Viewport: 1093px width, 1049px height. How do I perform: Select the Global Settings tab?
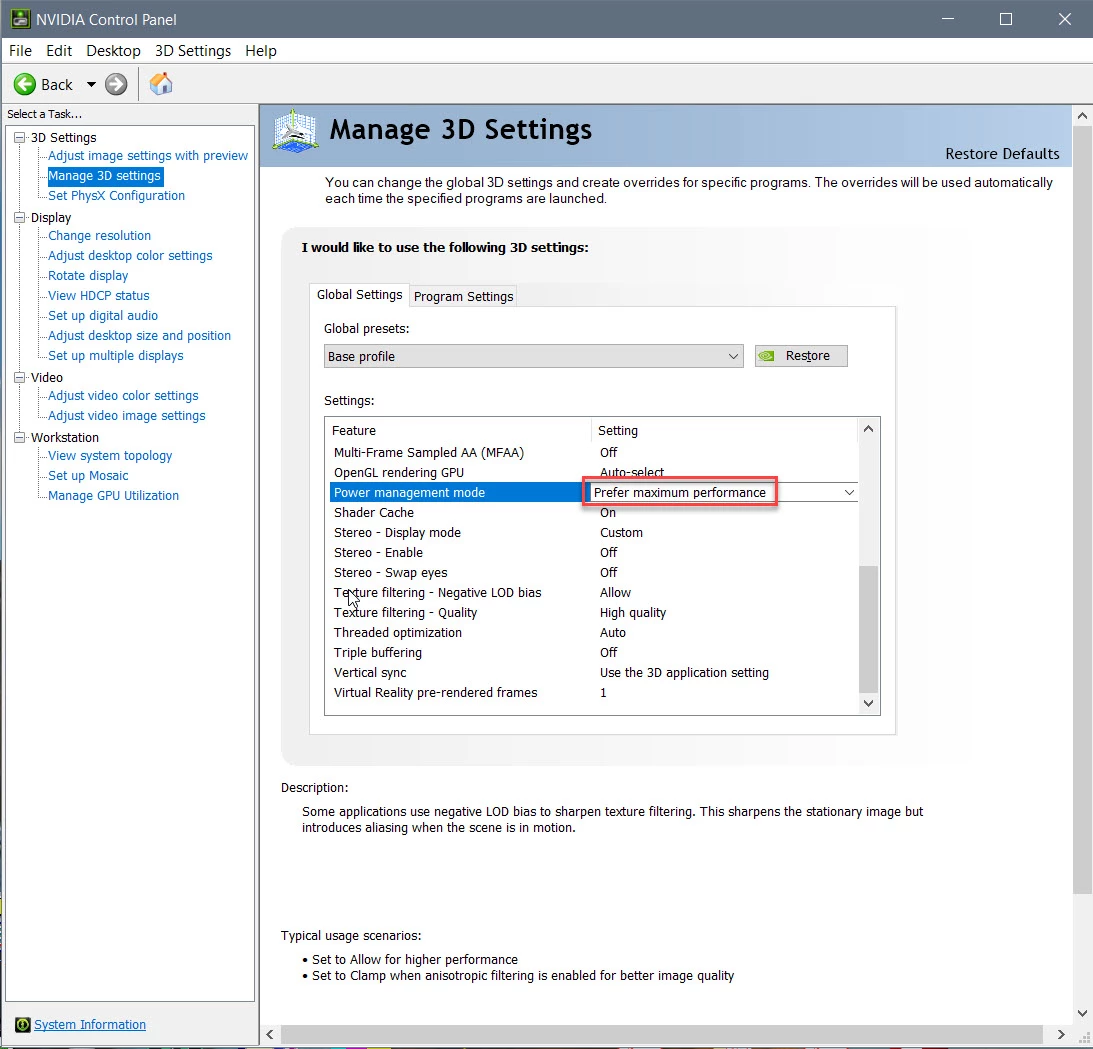click(x=359, y=295)
